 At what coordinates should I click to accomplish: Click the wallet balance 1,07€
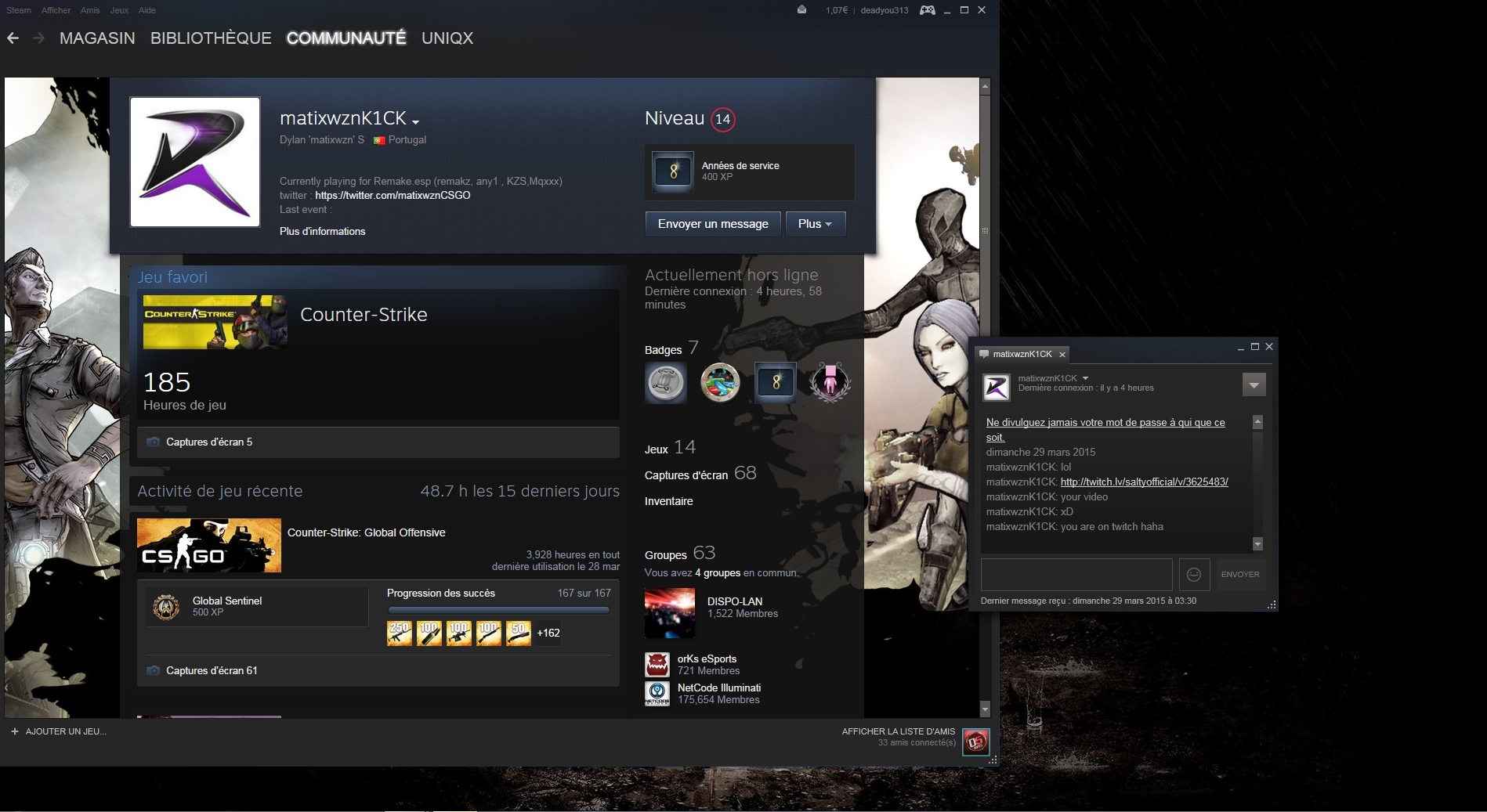(x=837, y=10)
